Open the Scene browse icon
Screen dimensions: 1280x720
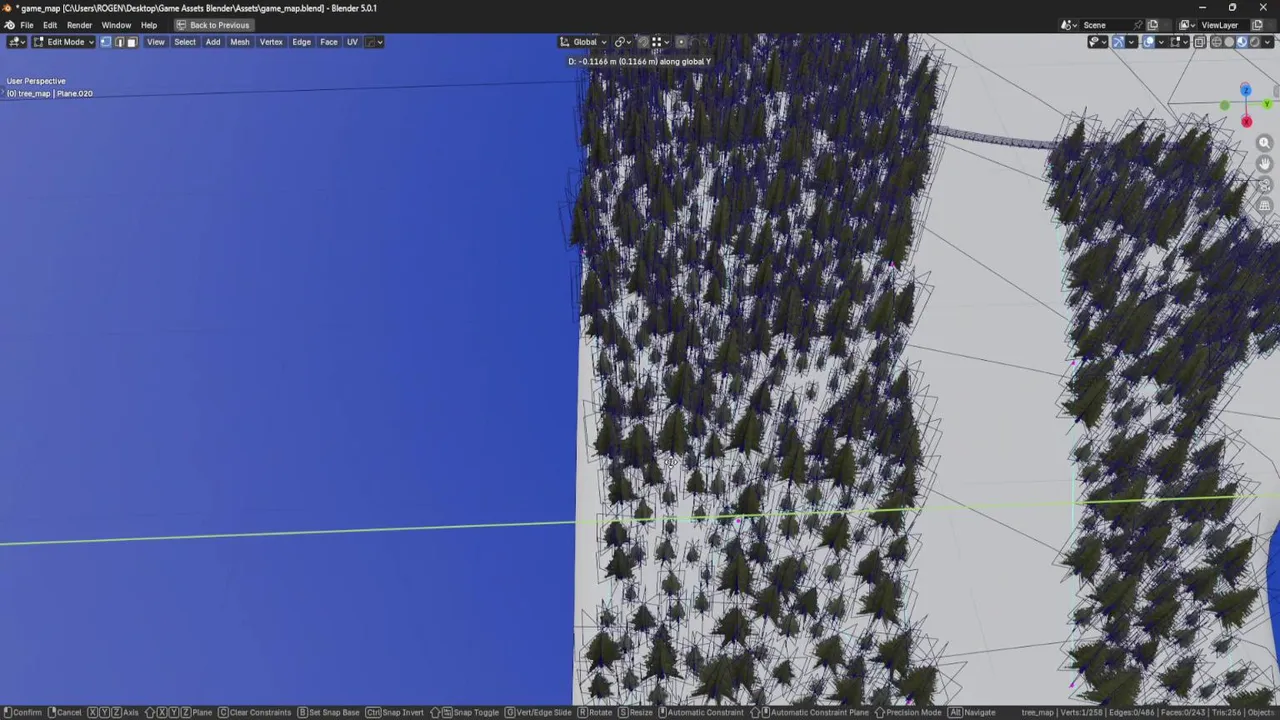pyautogui.click(x=1069, y=25)
